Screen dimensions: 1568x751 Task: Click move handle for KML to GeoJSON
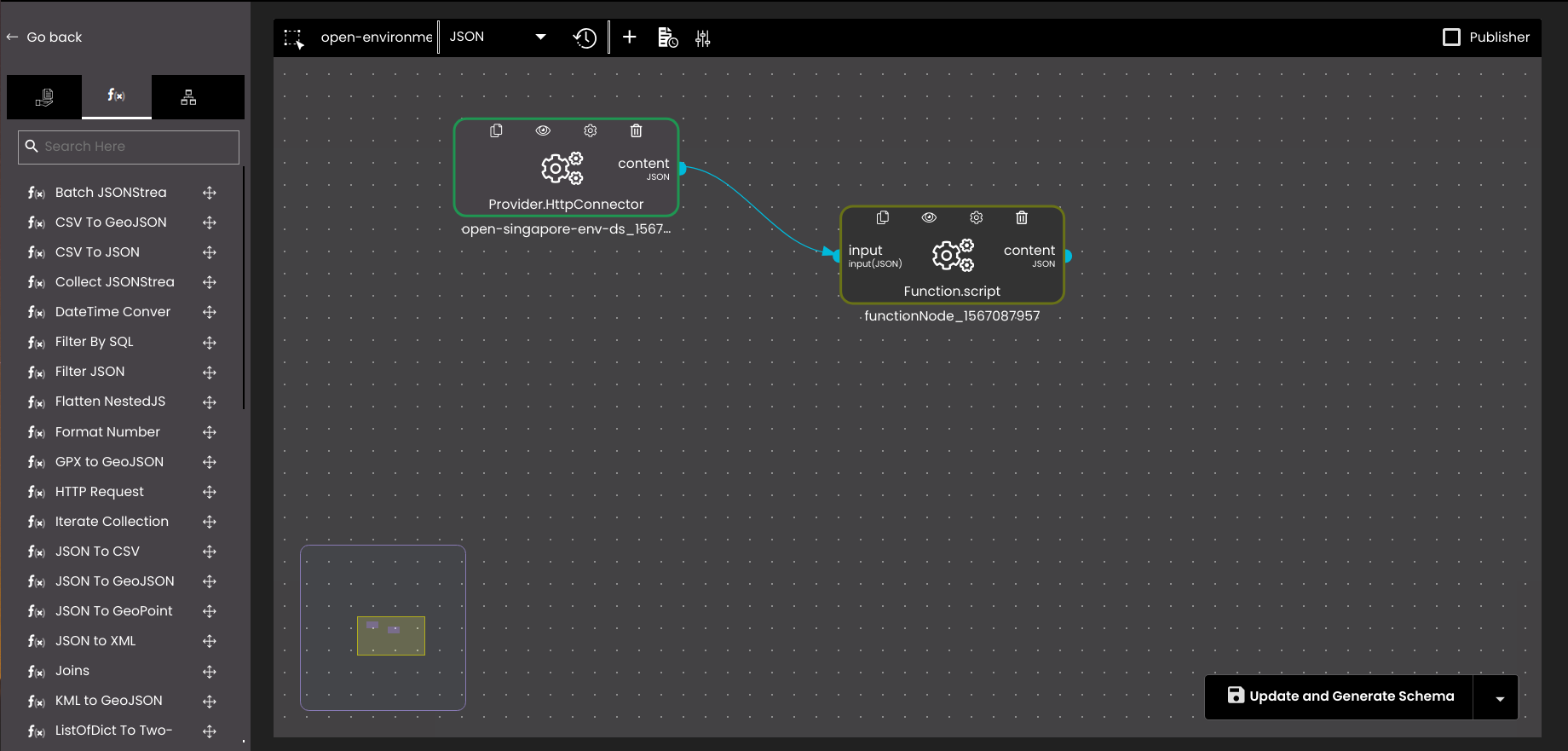coord(210,702)
